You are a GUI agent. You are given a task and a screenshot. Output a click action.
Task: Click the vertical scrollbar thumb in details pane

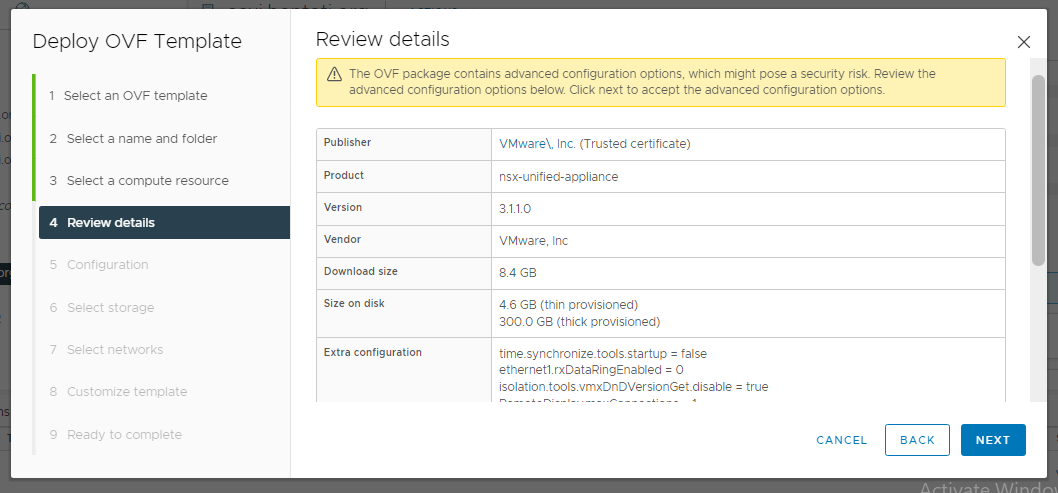[1038, 169]
